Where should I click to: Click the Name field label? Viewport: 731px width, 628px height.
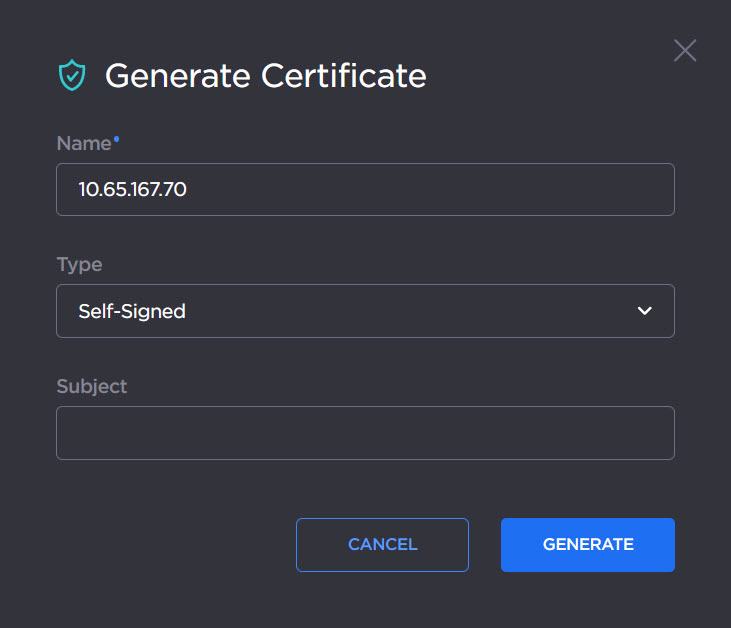pyautogui.click(x=84, y=144)
